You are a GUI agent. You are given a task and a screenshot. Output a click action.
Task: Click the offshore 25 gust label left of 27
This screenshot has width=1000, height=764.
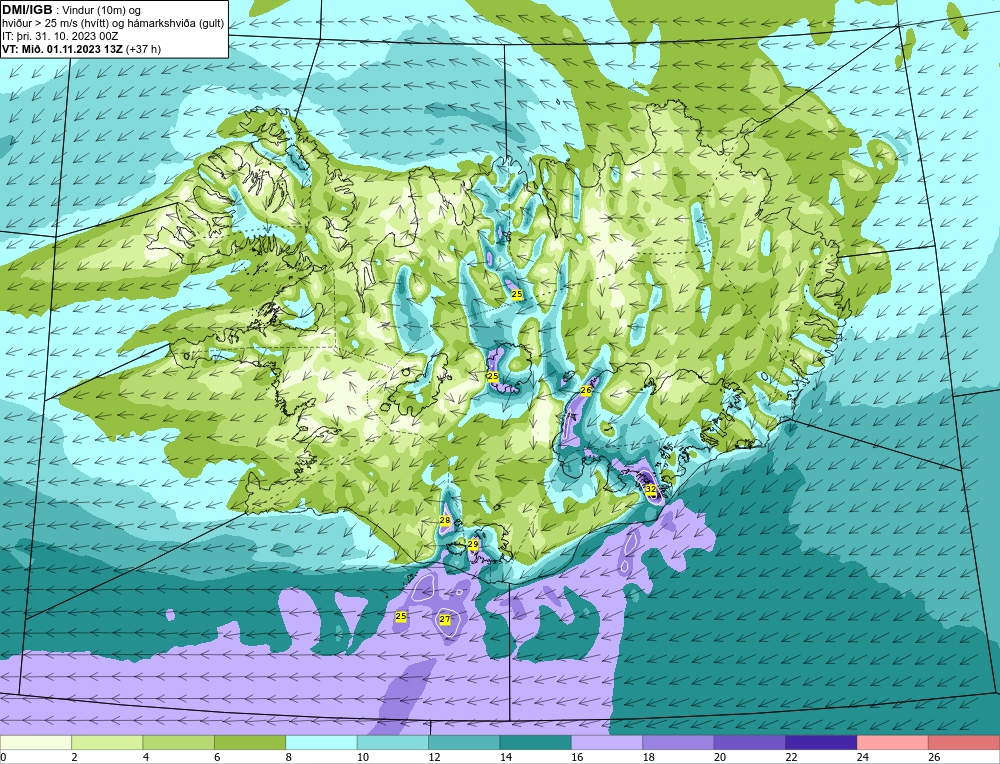click(x=401, y=616)
